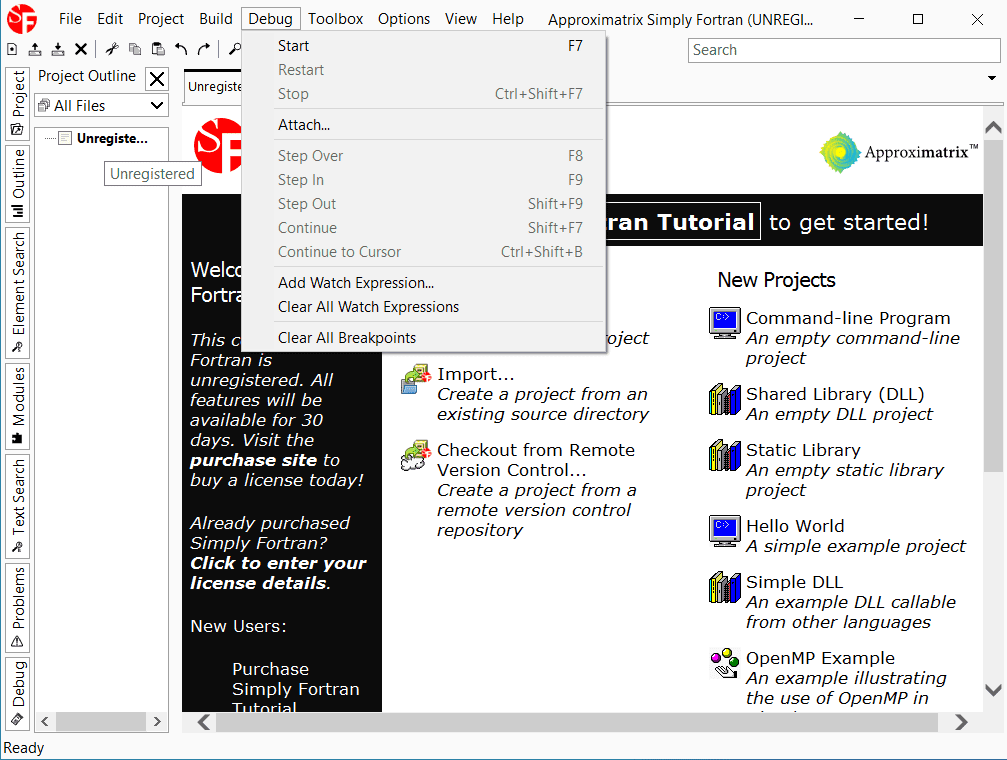Open the Static Library project link
1007x760 pixels.
[803, 450]
